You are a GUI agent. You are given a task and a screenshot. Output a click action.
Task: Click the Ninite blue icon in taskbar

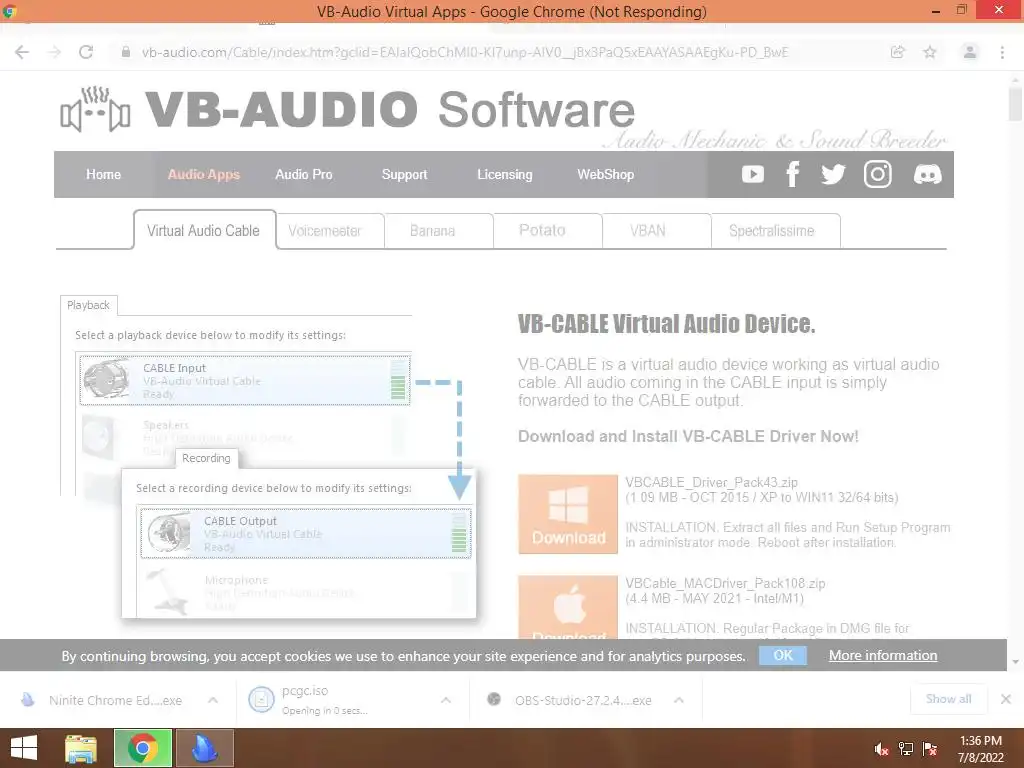coord(204,748)
